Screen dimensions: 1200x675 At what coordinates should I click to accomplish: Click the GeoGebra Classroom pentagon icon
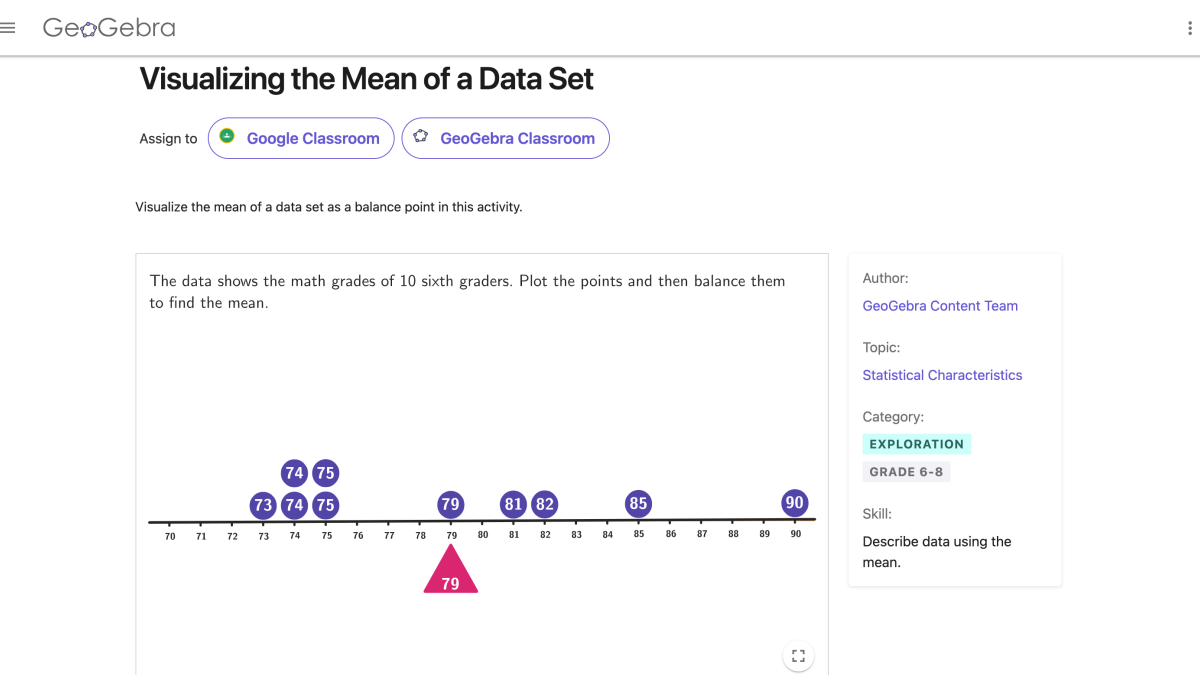point(421,137)
